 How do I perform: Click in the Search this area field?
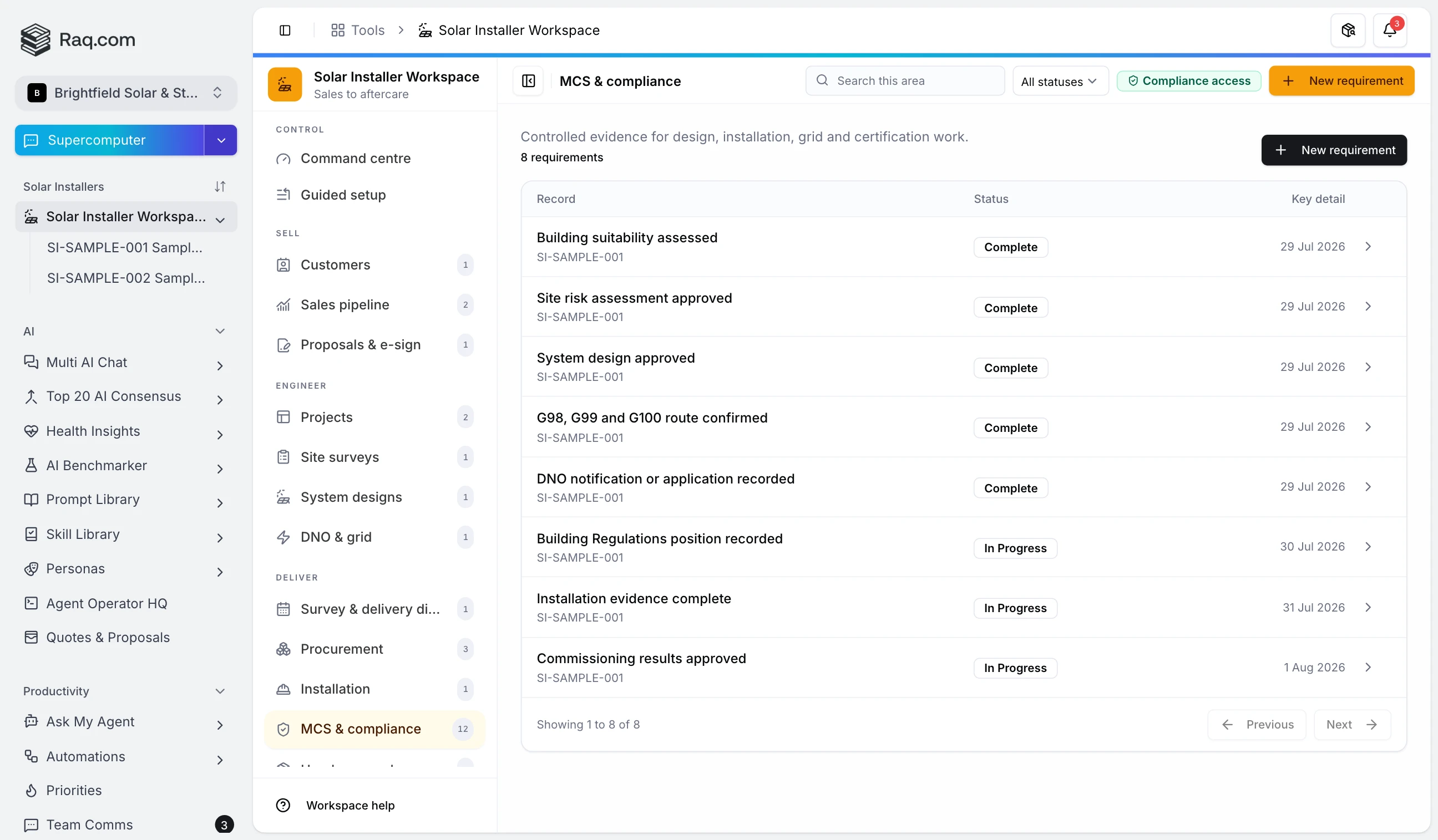[x=905, y=81]
